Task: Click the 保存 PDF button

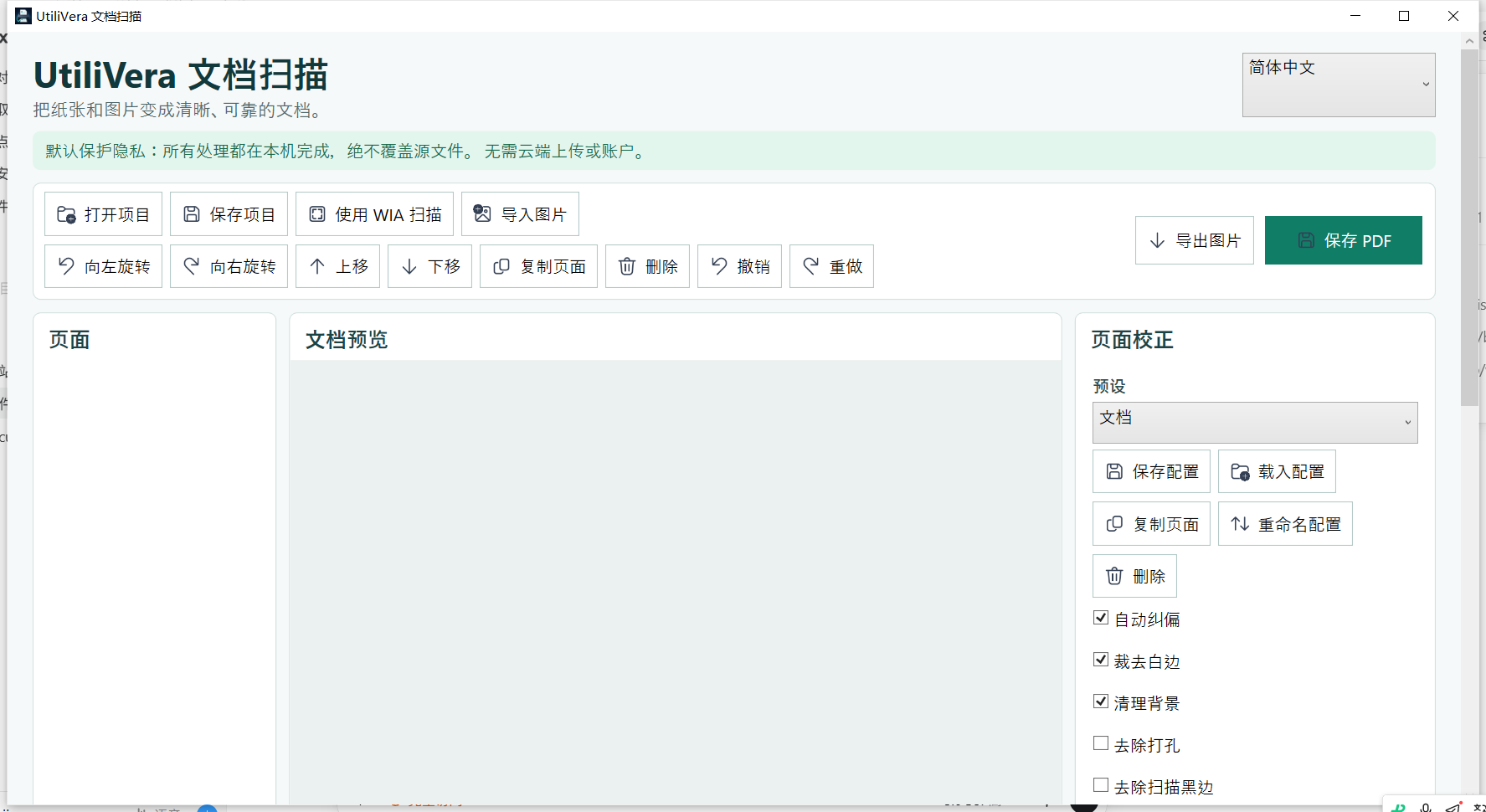Action: pos(1344,240)
